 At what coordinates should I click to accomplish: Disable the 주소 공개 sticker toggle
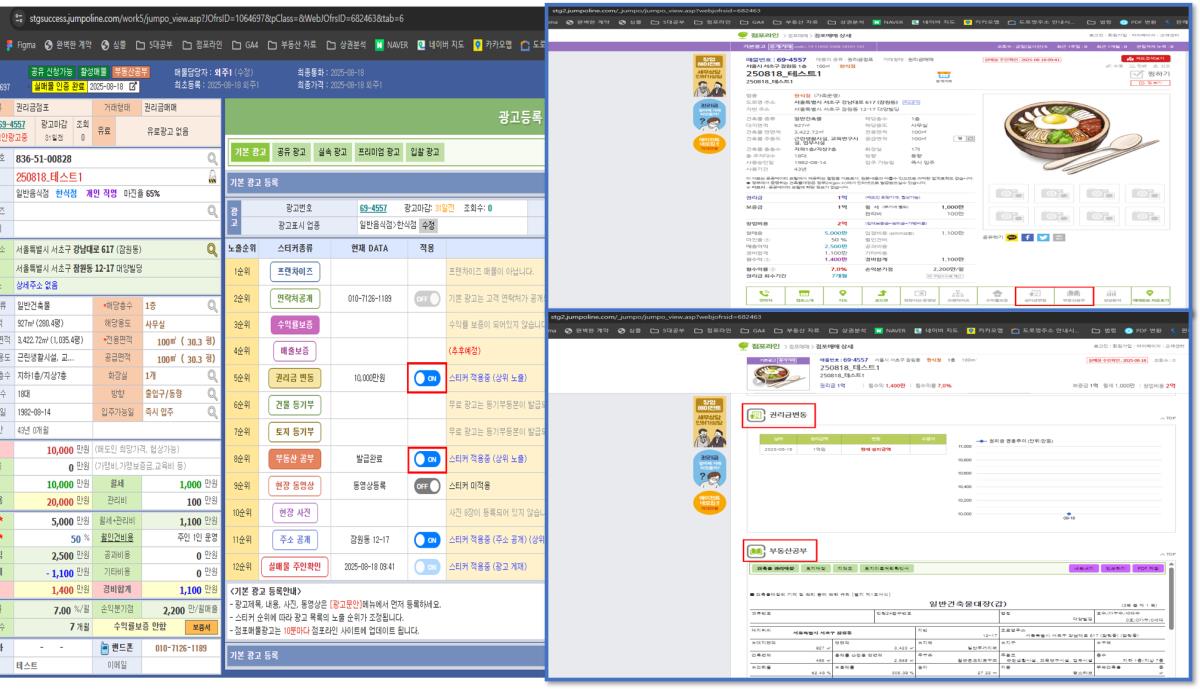pyautogui.click(x=427, y=540)
